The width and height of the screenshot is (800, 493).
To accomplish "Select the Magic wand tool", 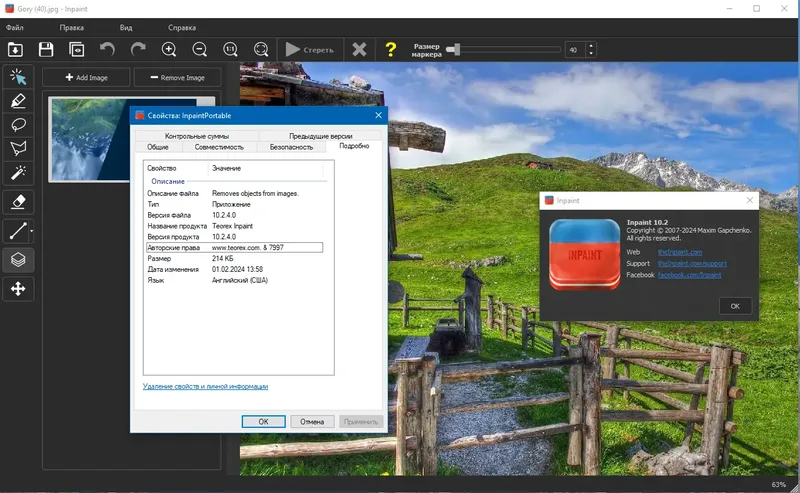I will (x=18, y=173).
